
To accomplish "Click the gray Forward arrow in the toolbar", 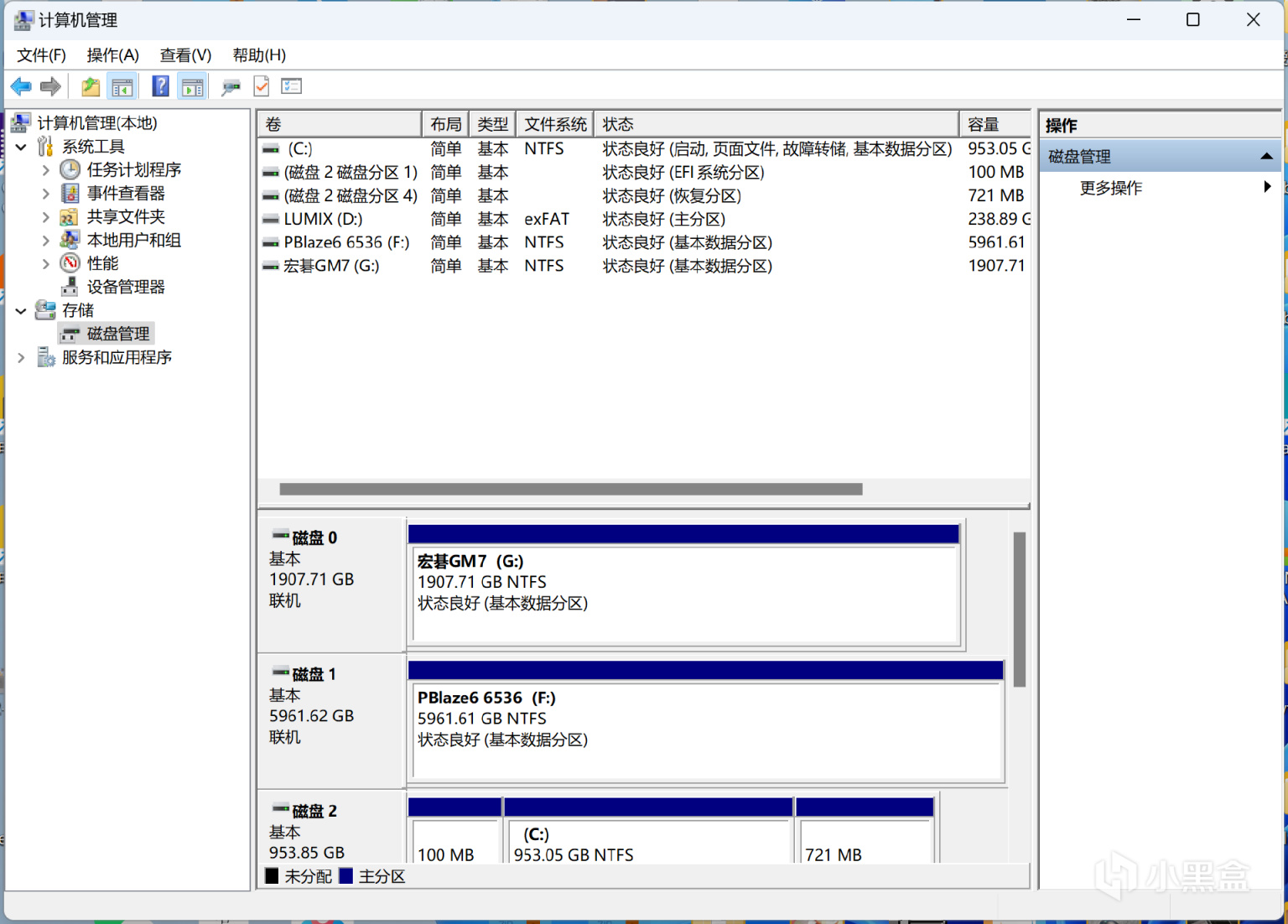I will 50,86.
